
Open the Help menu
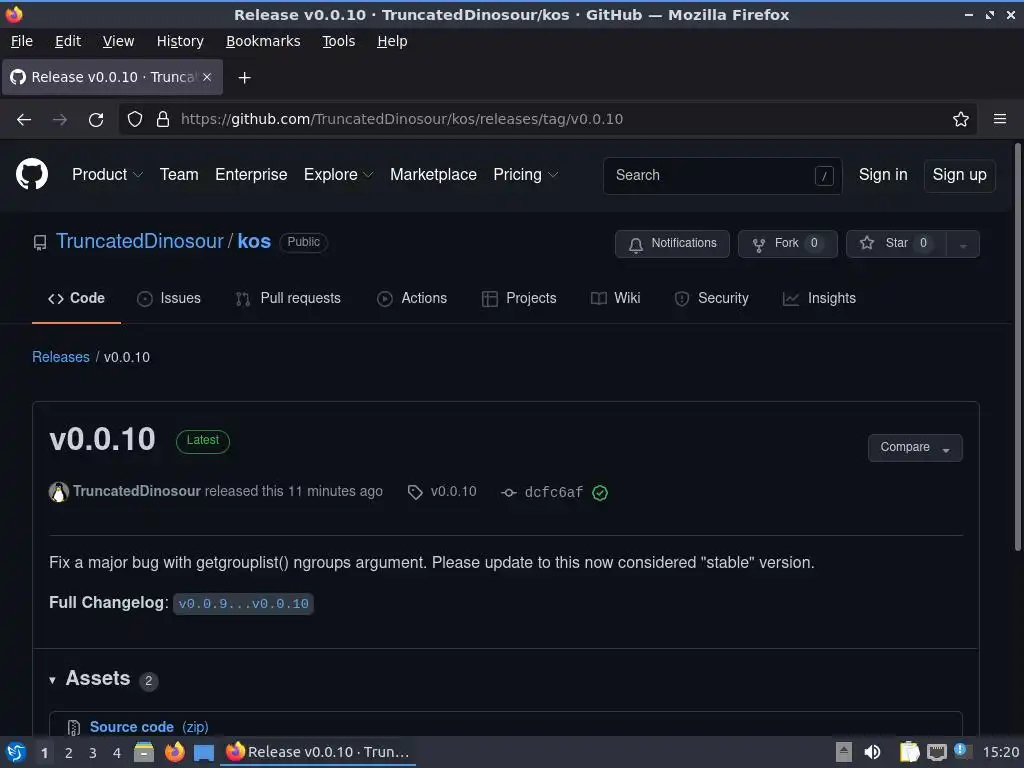[x=392, y=41]
